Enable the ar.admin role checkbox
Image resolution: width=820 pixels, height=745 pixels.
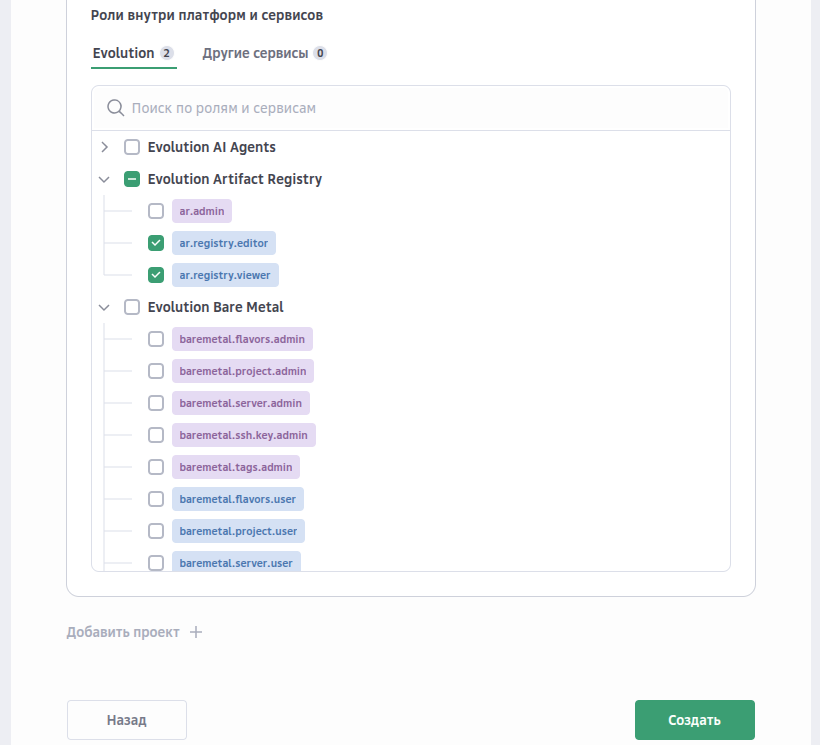[x=156, y=211]
